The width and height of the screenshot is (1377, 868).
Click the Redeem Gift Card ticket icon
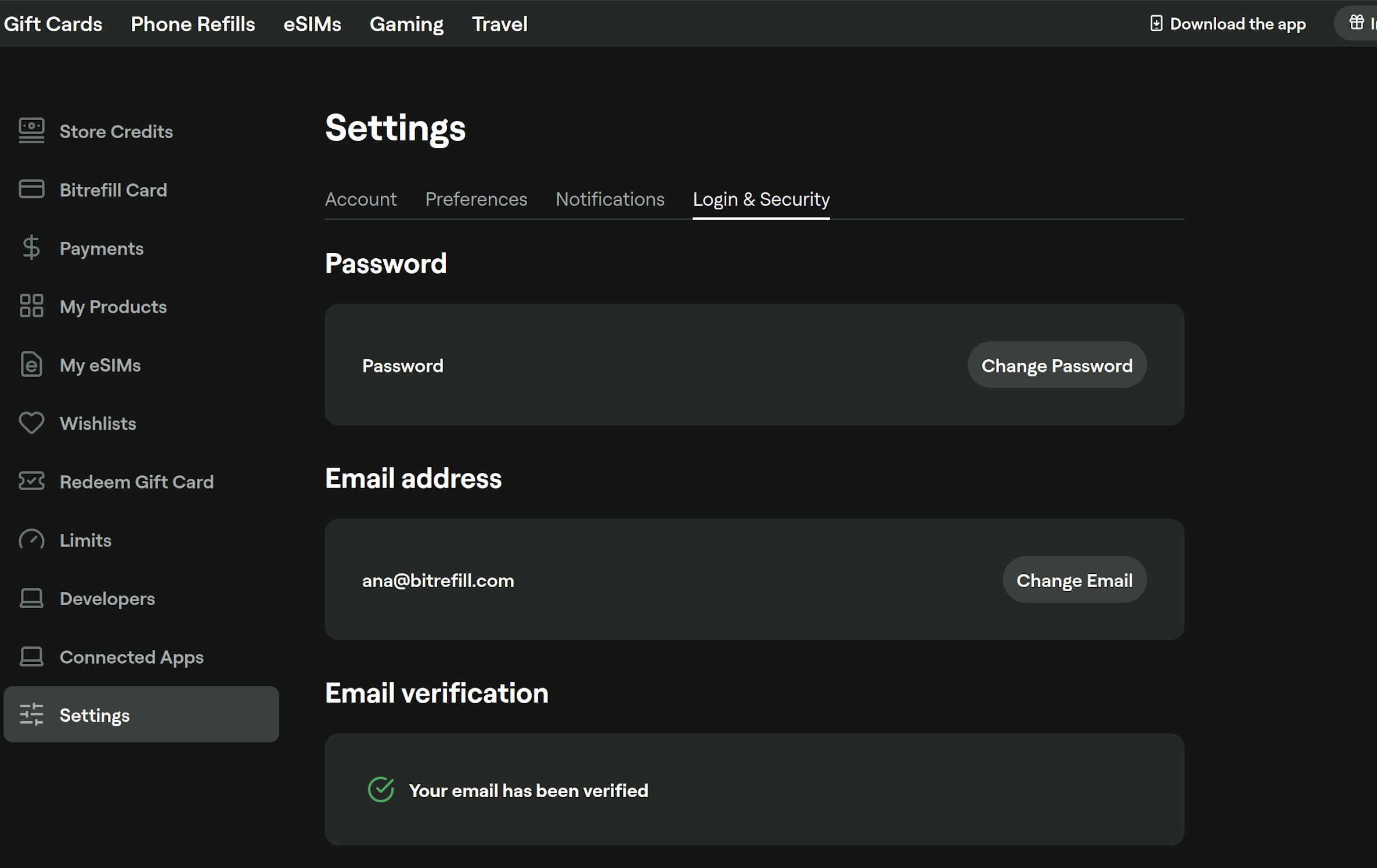click(x=31, y=481)
